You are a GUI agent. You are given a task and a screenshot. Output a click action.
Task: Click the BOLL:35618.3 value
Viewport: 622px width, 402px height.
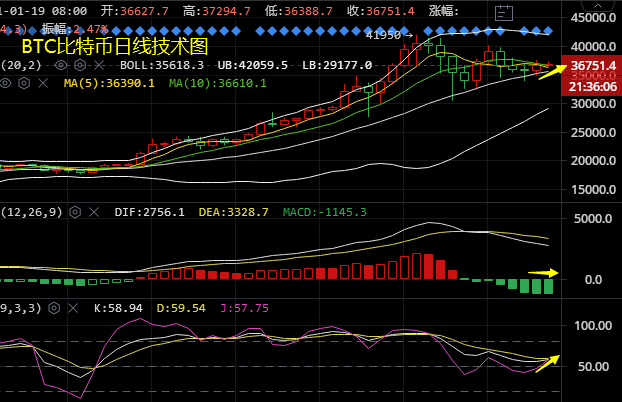tap(162, 65)
